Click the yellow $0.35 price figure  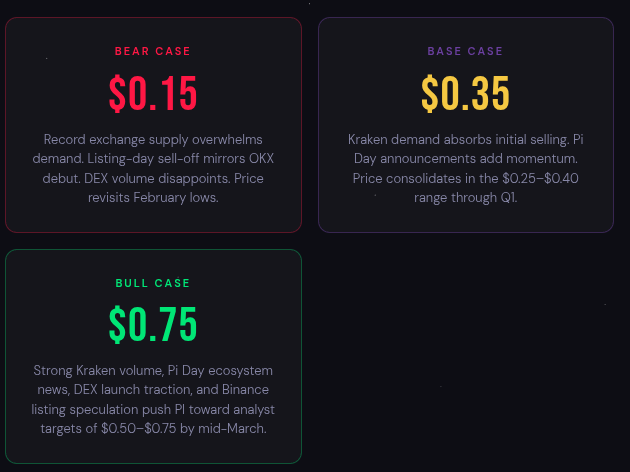[x=465, y=94]
